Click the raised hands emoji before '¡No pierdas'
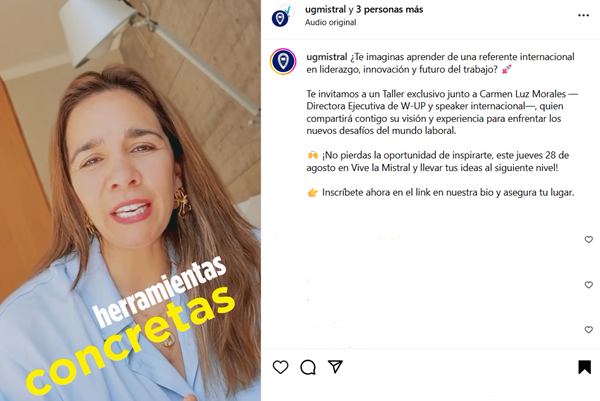Image resolution: width=600 pixels, height=401 pixels. [313, 155]
